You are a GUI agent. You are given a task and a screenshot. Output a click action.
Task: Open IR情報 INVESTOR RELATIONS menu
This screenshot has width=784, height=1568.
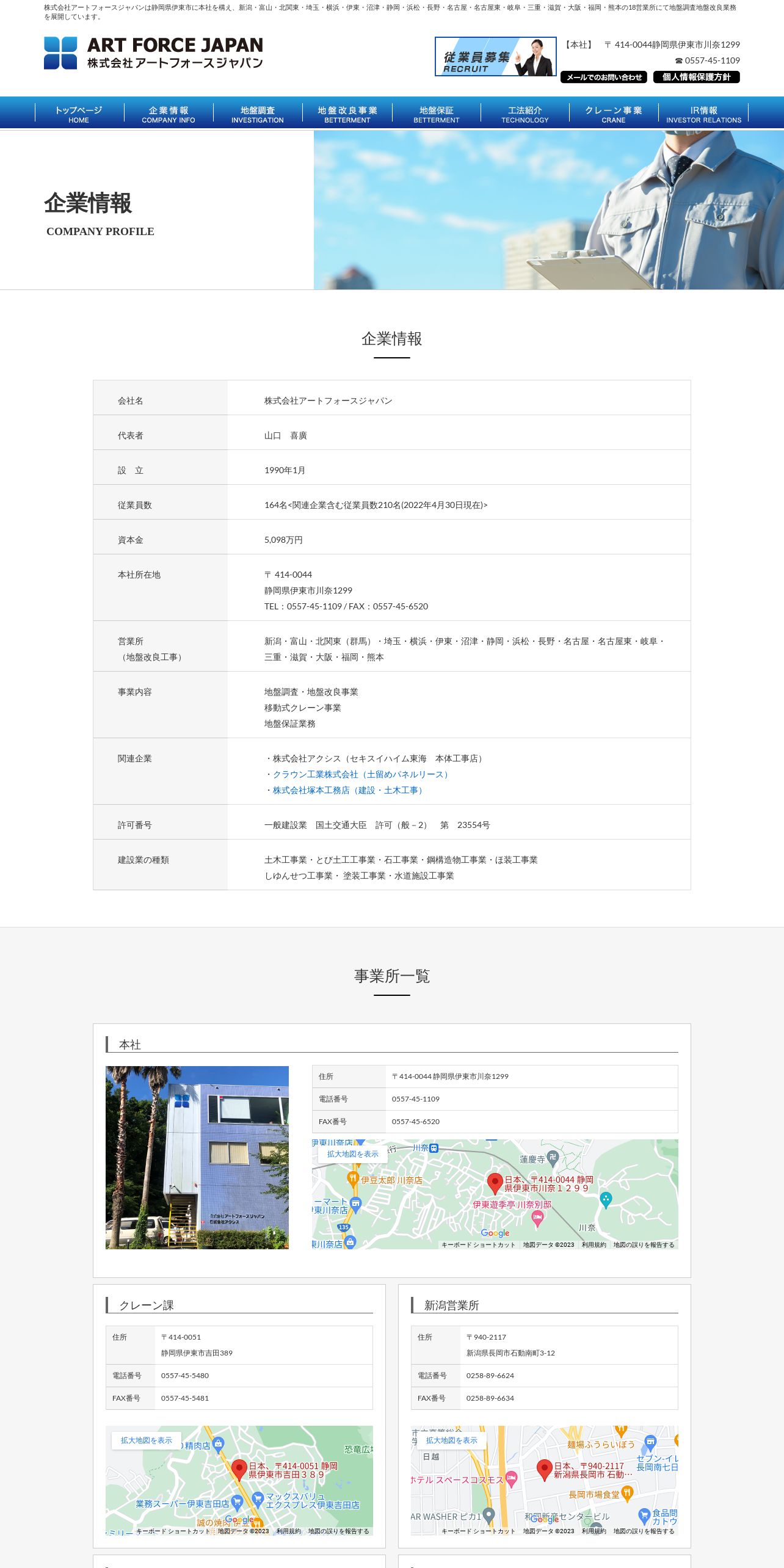coord(703,114)
